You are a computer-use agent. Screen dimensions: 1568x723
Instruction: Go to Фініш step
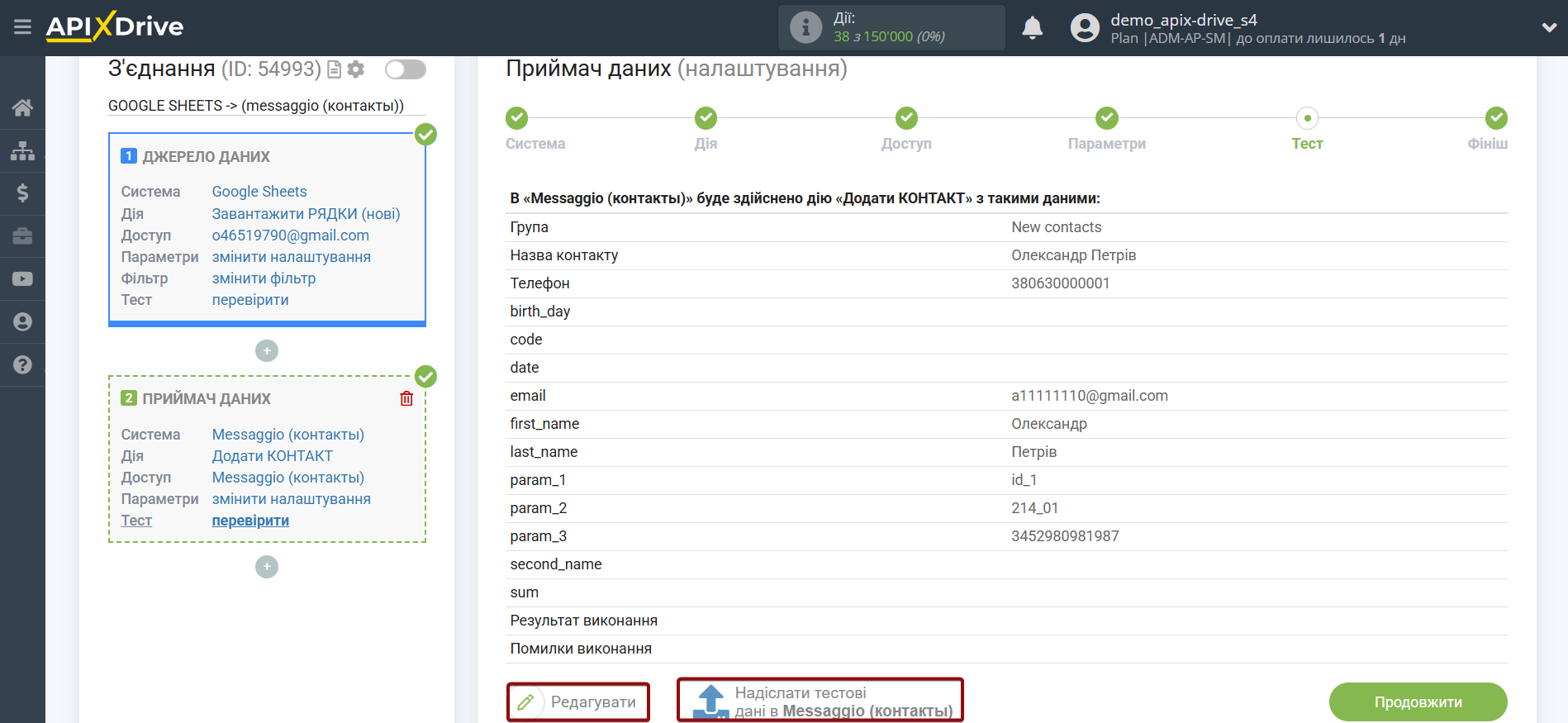[x=1496, y=118]
